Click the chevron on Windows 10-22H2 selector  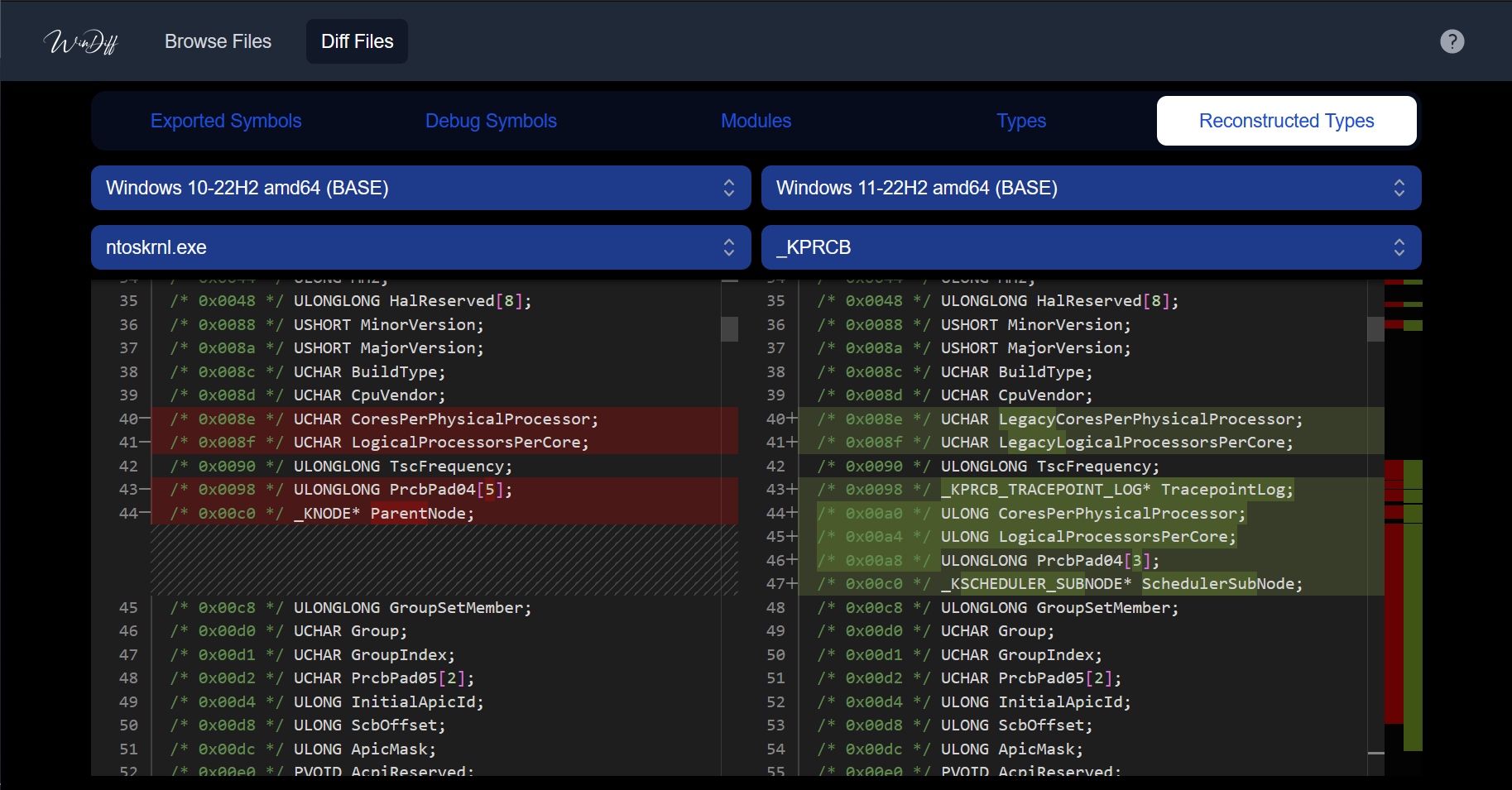pyautogui.click(x=728, y=188)
